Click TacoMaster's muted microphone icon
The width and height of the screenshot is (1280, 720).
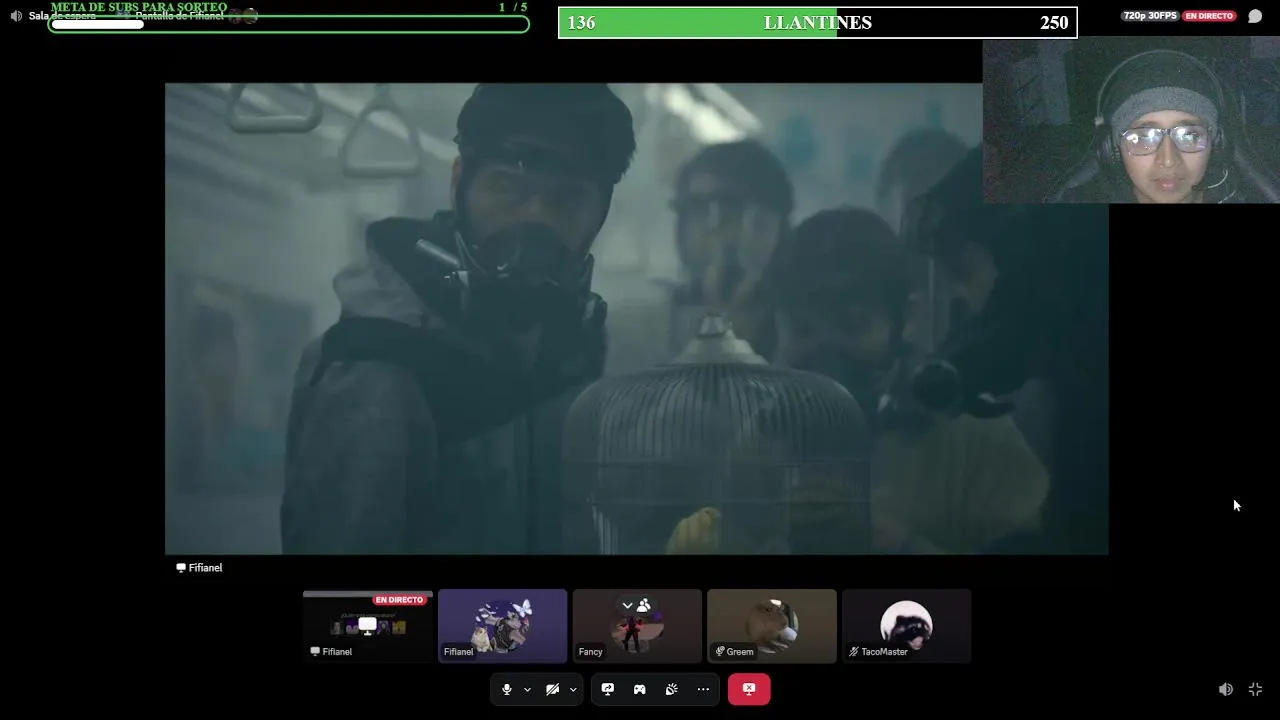click(x=854, y=652)
